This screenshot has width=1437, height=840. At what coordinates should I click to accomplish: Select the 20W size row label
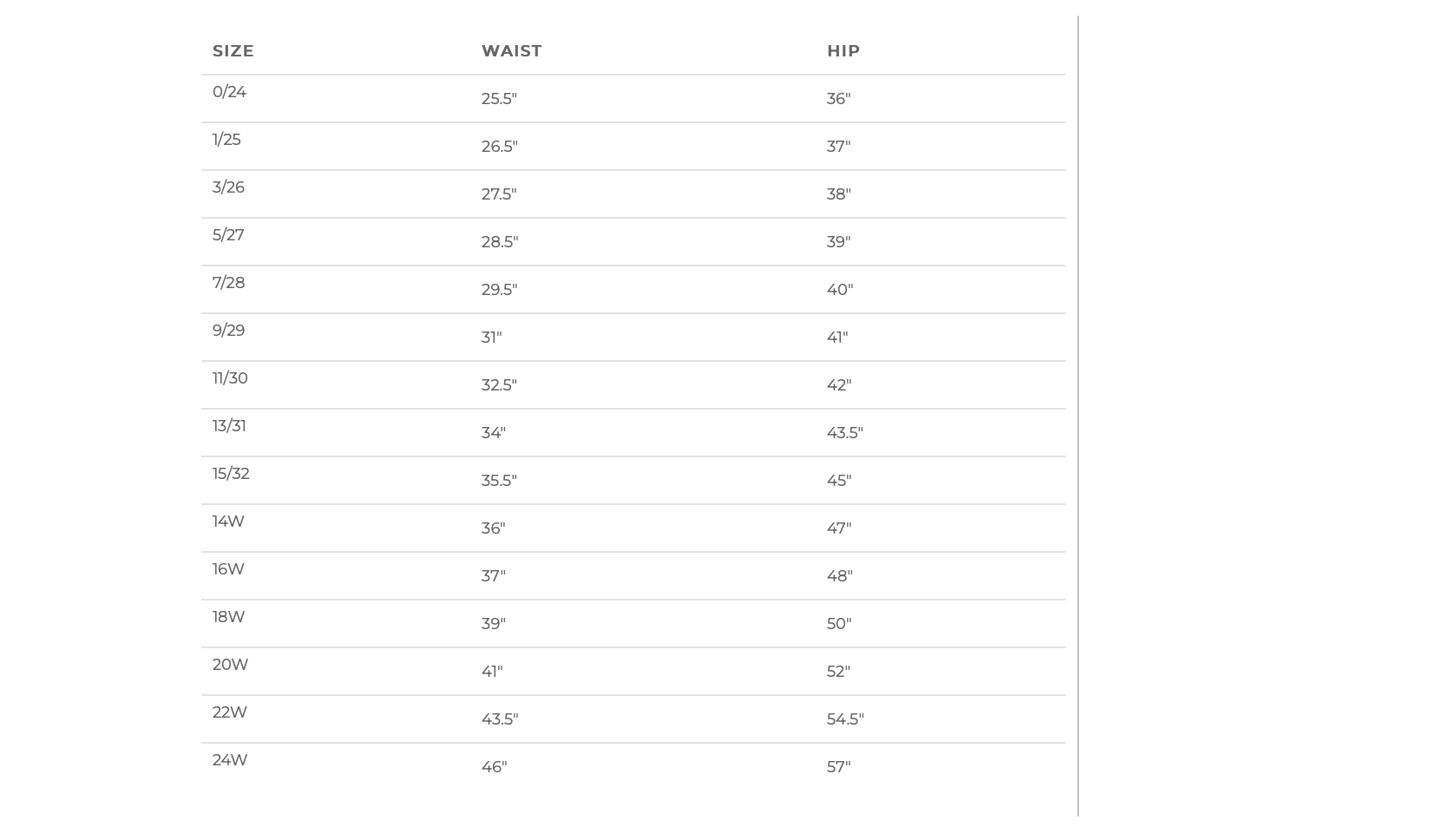coord(230,665)
